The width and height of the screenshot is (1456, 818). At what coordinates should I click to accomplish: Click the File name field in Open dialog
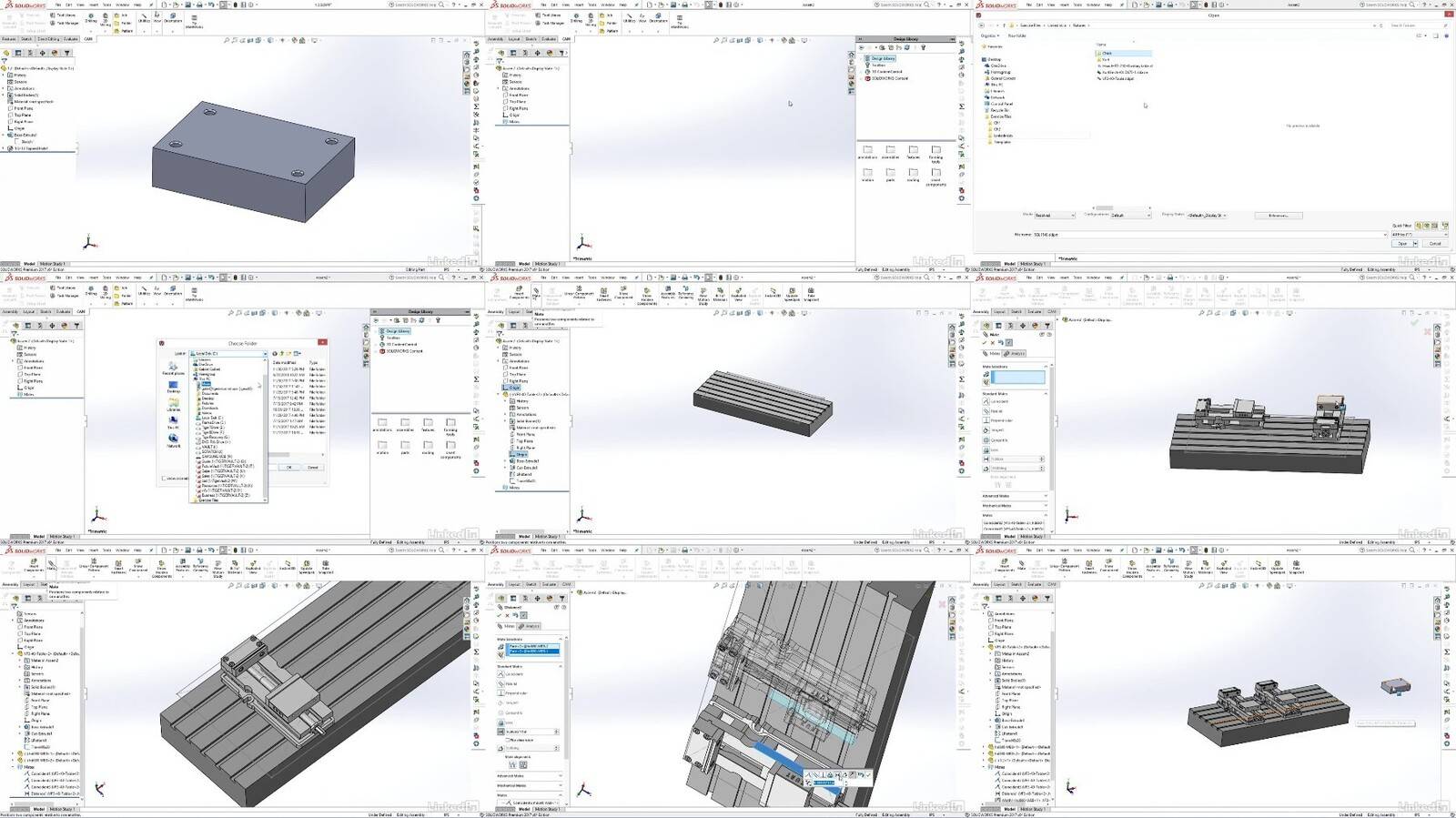1209,235
